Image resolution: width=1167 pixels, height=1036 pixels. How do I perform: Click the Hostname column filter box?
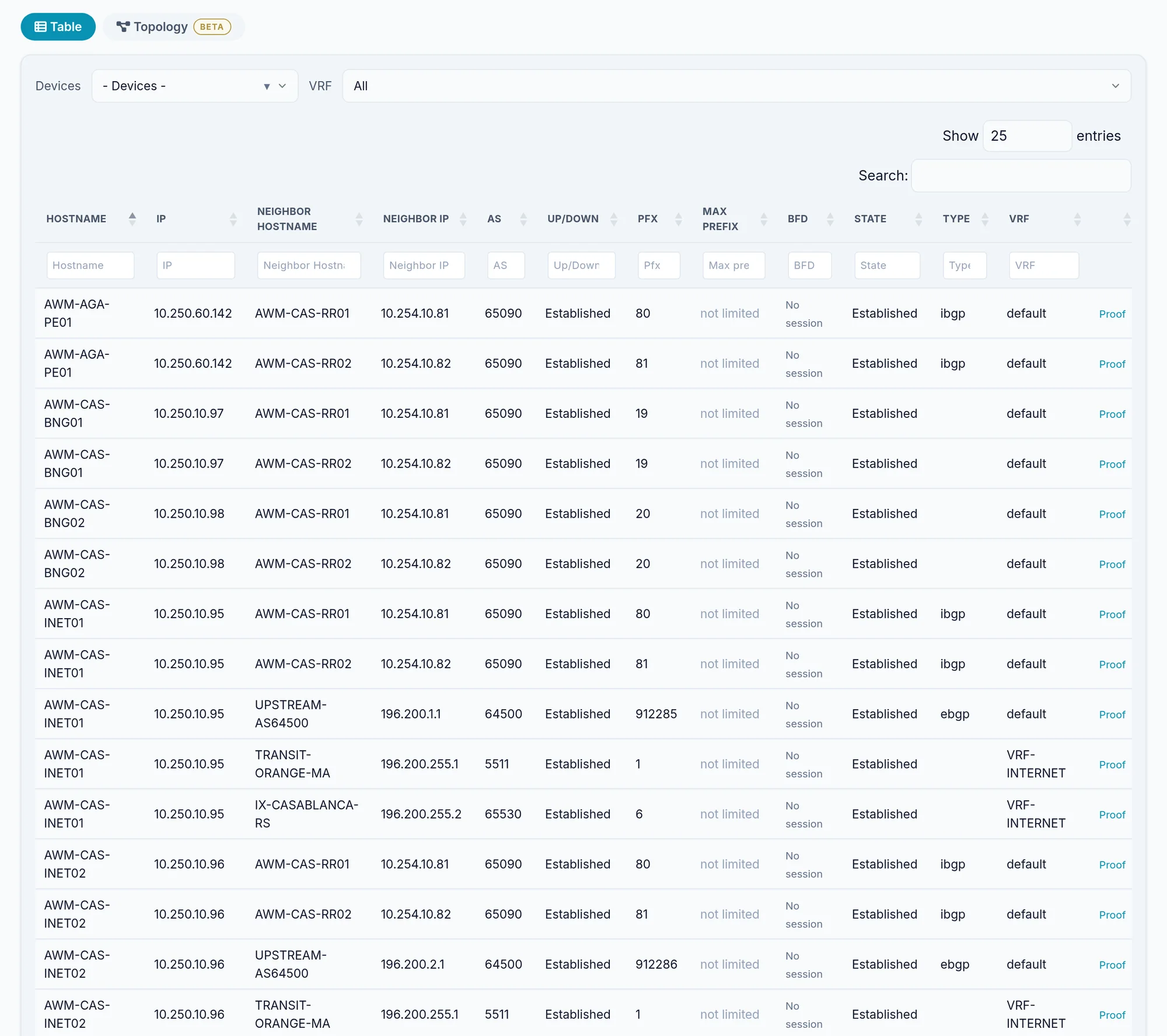coord(90,266)
